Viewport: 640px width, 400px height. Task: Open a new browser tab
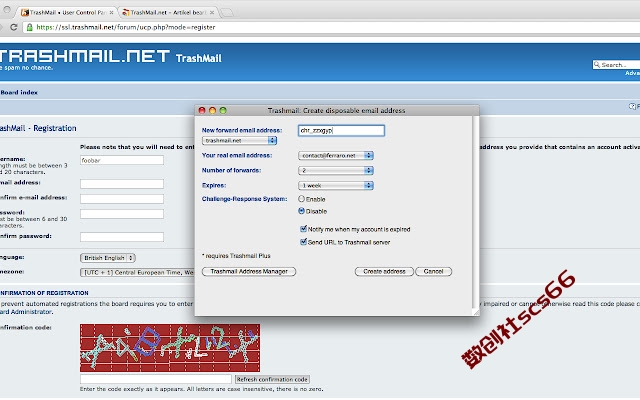pos(227,13)
